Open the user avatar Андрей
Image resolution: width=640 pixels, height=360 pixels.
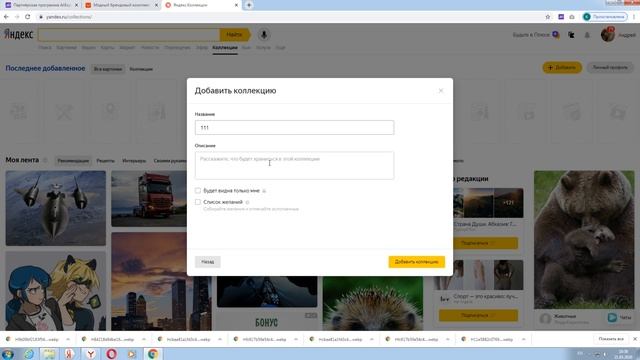click(x=608, y=35)
